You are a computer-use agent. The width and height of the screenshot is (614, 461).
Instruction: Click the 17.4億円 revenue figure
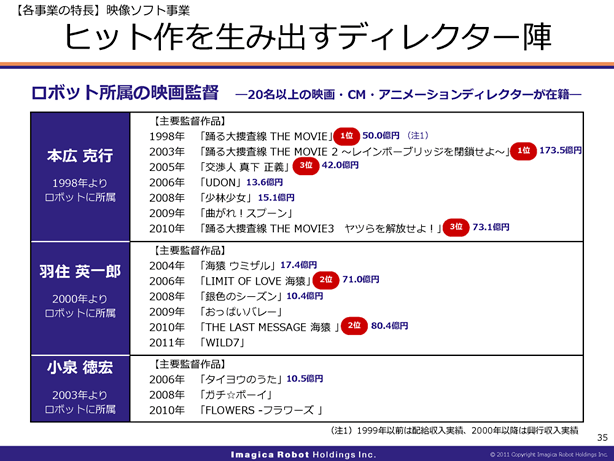pos(298,265)
